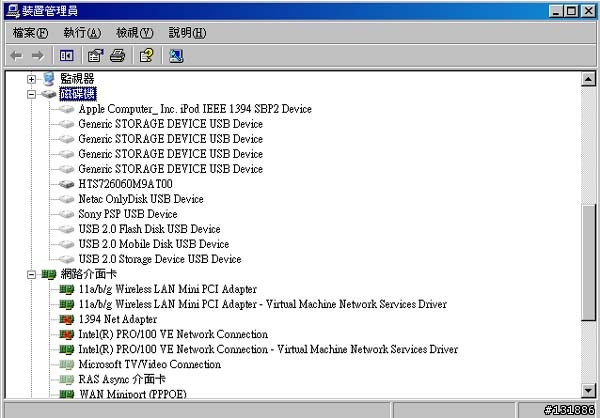The height and width of the screenshot is (418, 600).
Task: Click the RAS Async adapter icon
Action: pos(67,379)
